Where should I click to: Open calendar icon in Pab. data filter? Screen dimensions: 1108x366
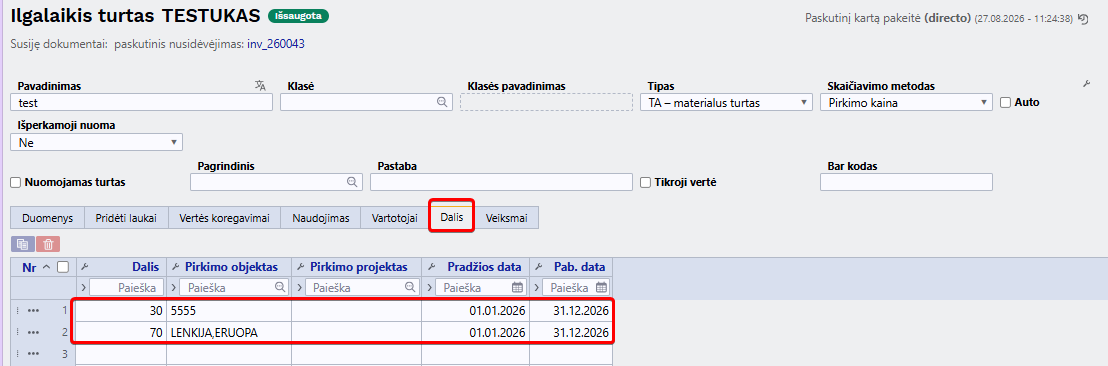[x=601, y=288]
